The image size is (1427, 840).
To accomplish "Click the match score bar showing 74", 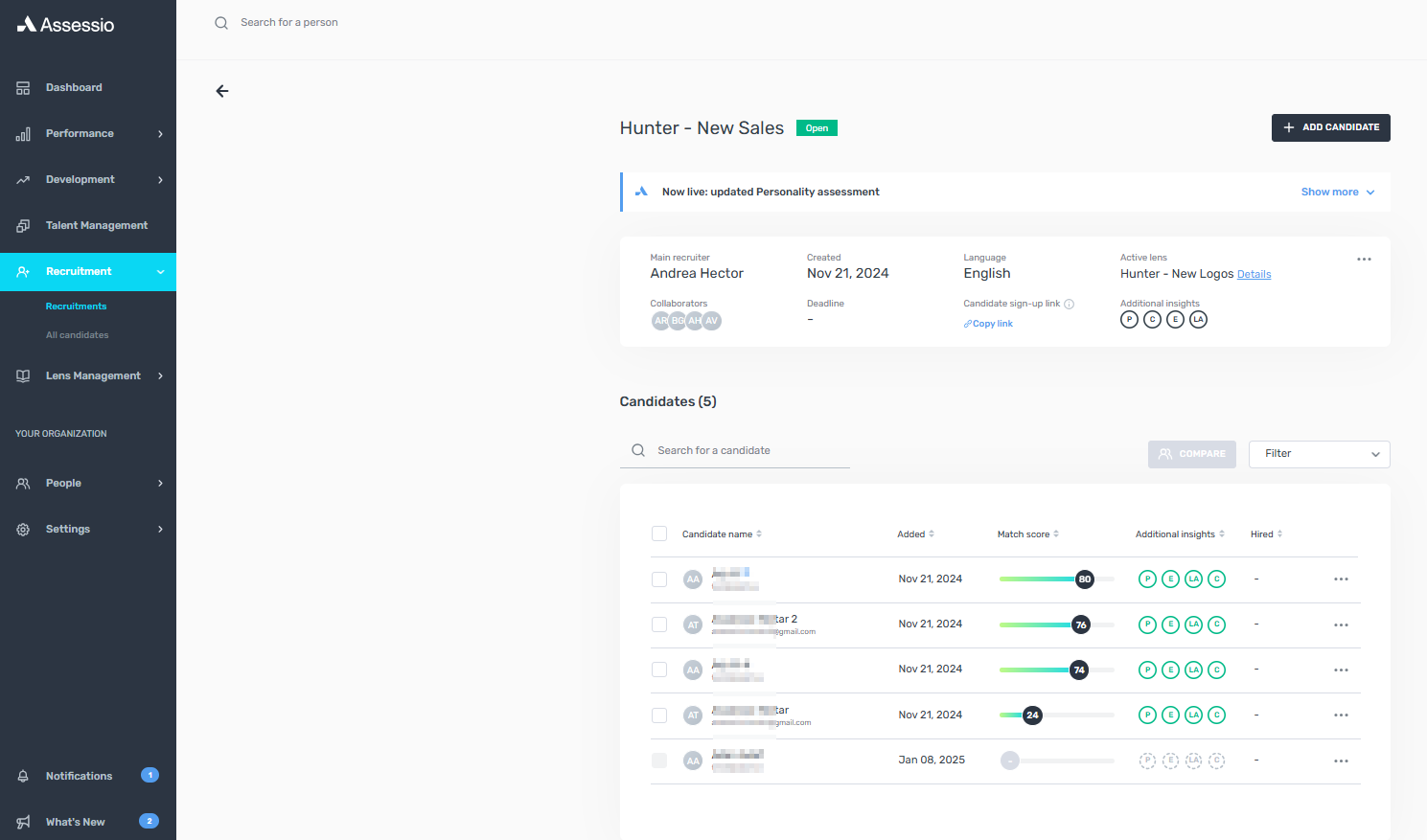I will (1056, 670).
